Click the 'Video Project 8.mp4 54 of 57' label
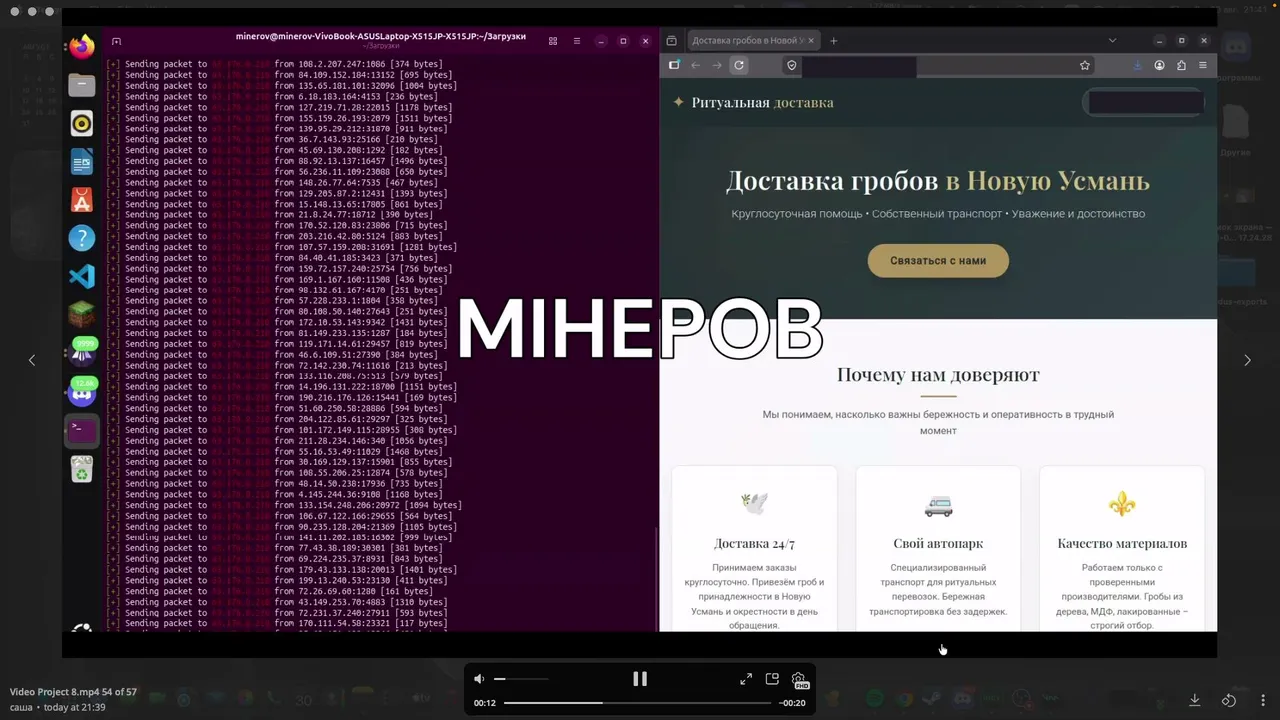Image resolution: width=1280 pixels, height=720 pixels. (x=73, y=692)
